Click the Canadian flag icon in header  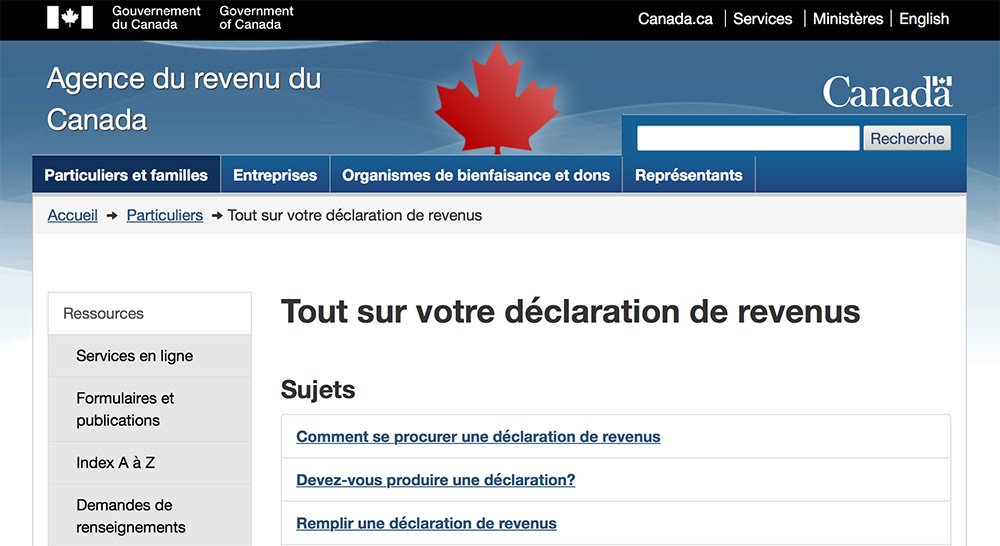coord(70,18)
